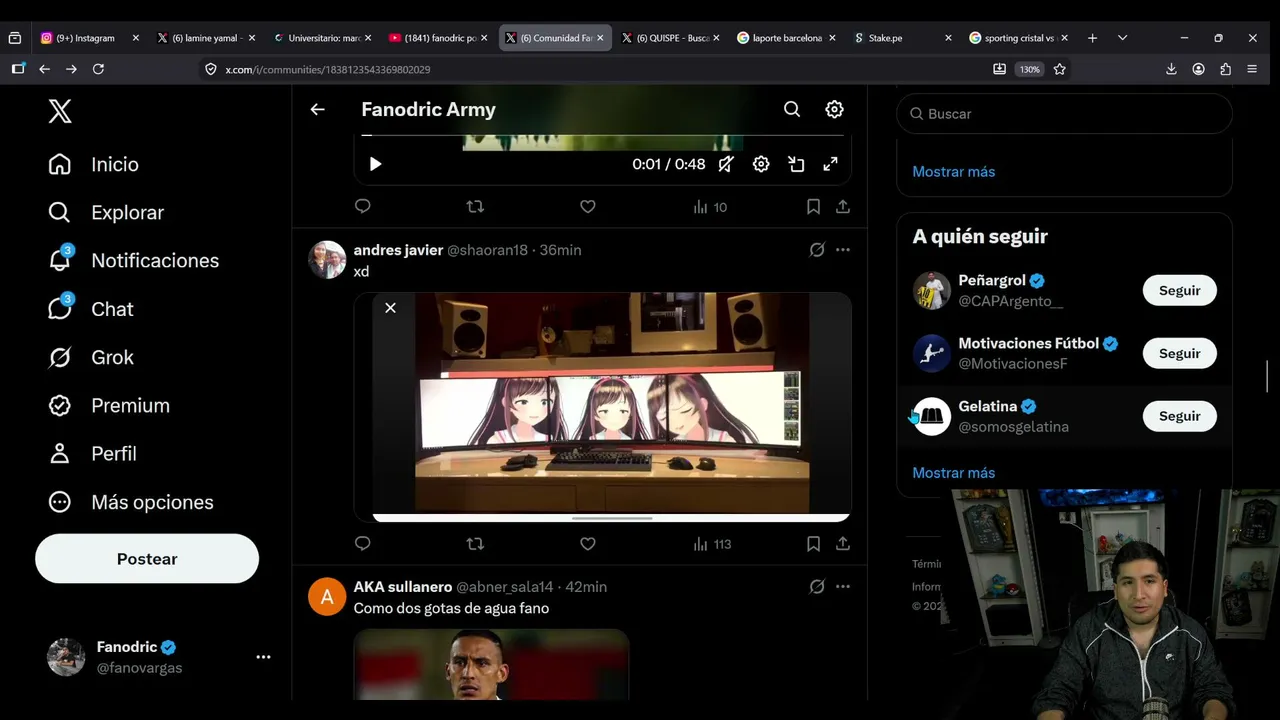The image size is (1280, 720).
Task: Go to Inicio in the sidebar
Action: [x=94, y=164]
